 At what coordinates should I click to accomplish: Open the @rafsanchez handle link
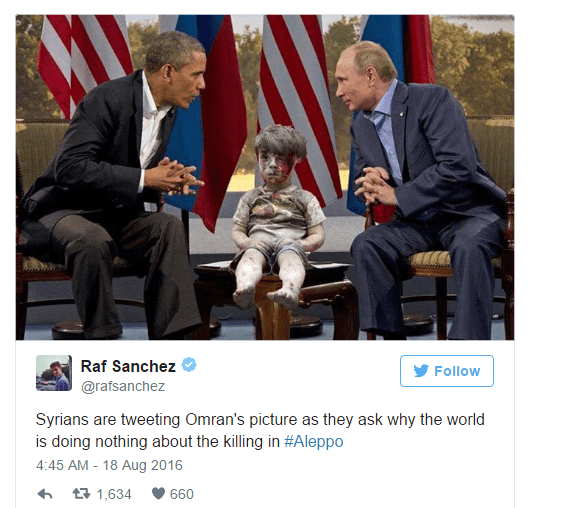coord(123,386)
